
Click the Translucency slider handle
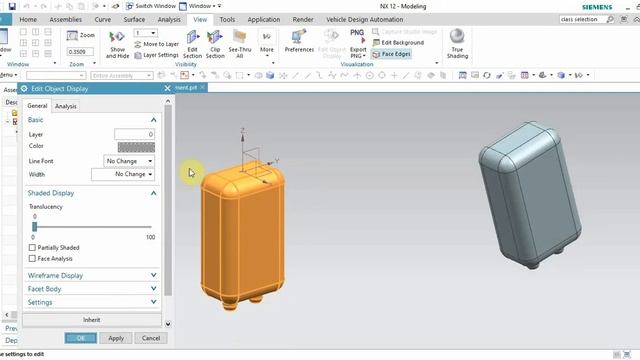point(34,227)
